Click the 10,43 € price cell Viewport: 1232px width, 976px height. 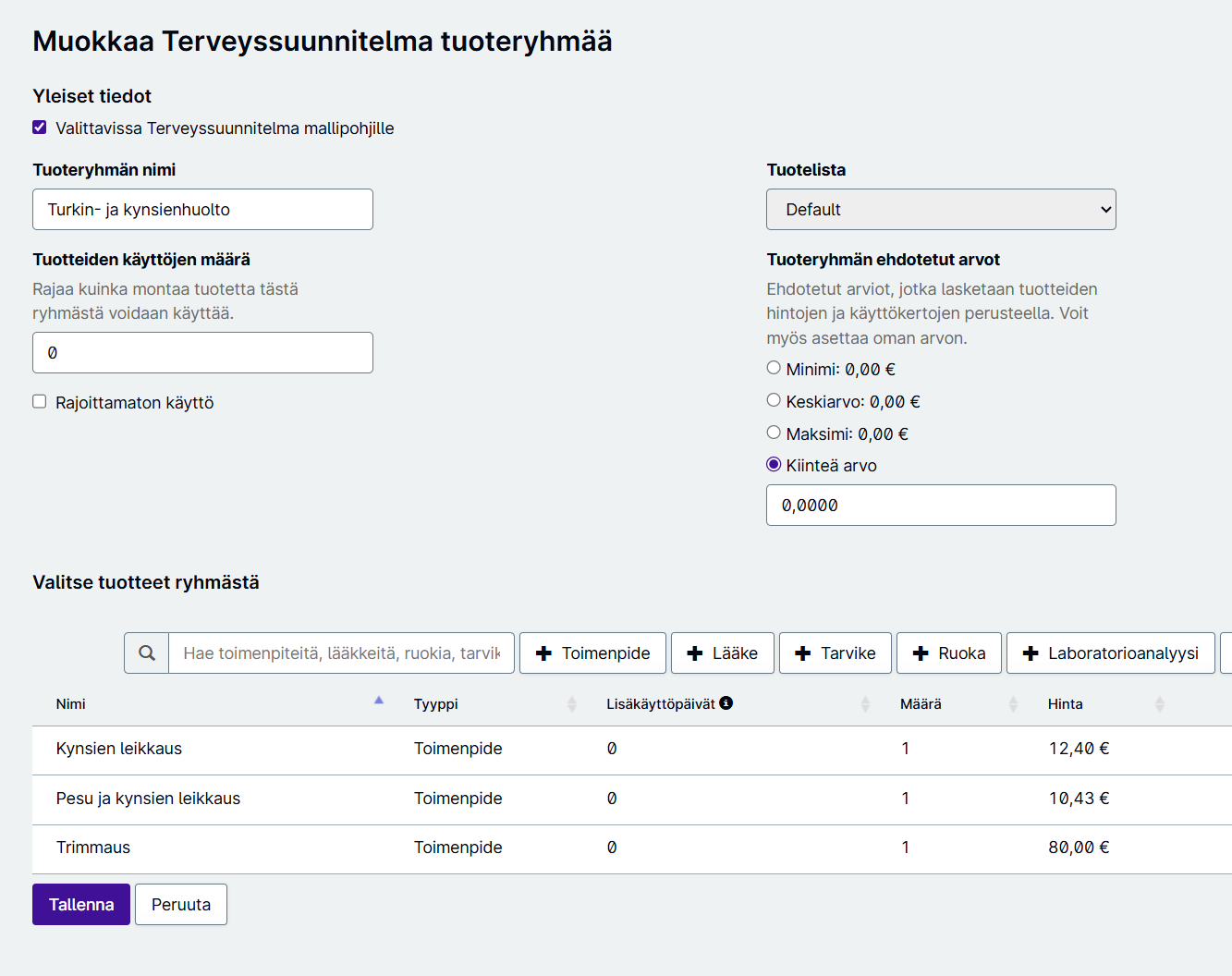point(1079,799)
